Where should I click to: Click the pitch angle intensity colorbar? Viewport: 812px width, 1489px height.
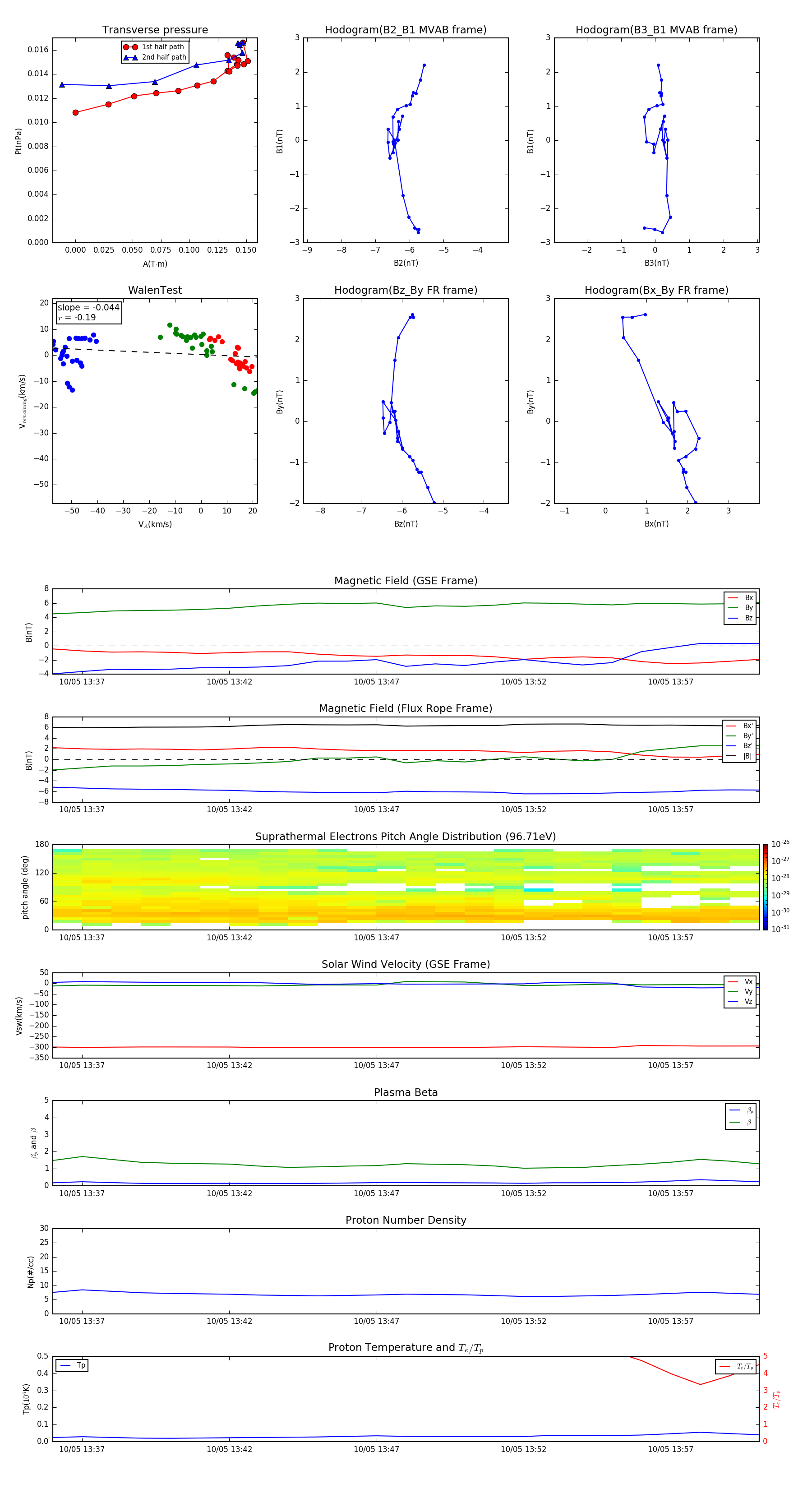pyautogui.click(x=765, y=887)
